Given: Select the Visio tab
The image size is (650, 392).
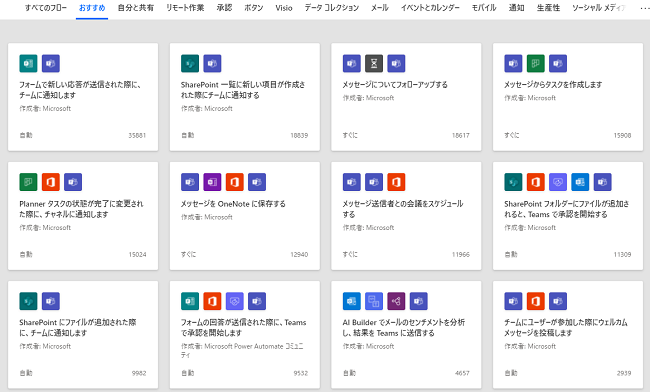Looking at the screenshot, I should pyautogui.click(x=284, y=8).
